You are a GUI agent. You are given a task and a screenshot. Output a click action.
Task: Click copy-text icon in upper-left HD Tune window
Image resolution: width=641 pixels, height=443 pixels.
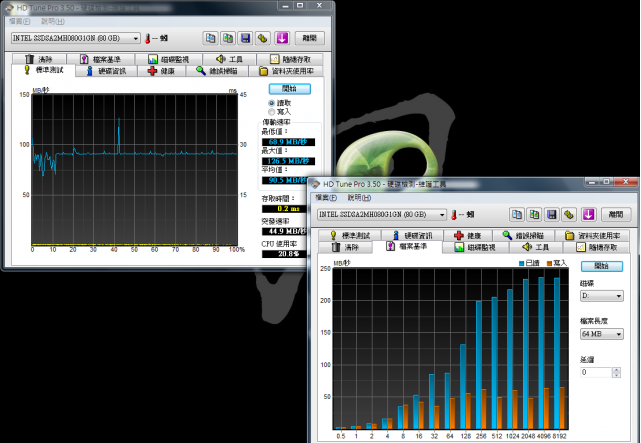click(x=211, y=38)
